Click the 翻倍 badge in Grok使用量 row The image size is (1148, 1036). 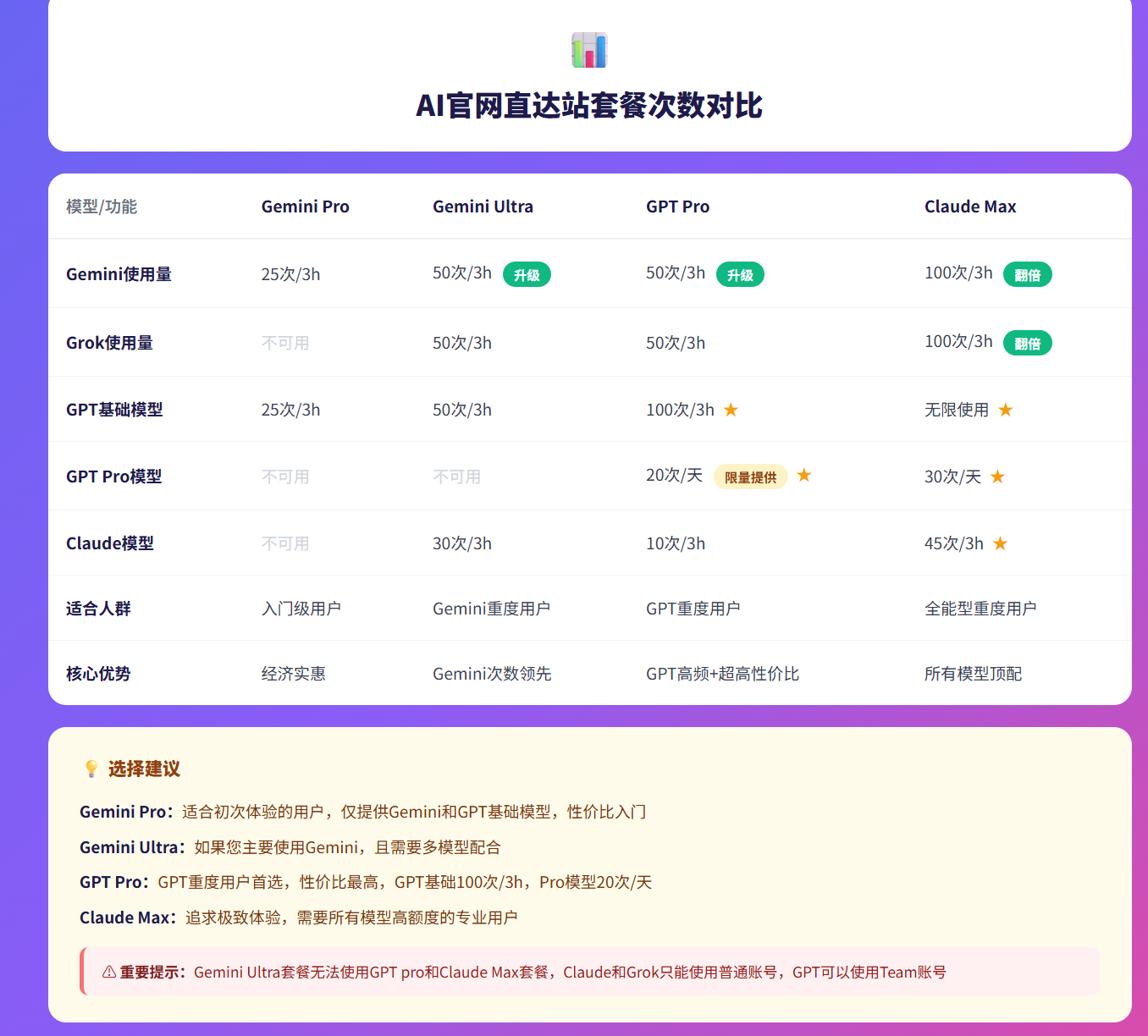[x=1027, y=343]
